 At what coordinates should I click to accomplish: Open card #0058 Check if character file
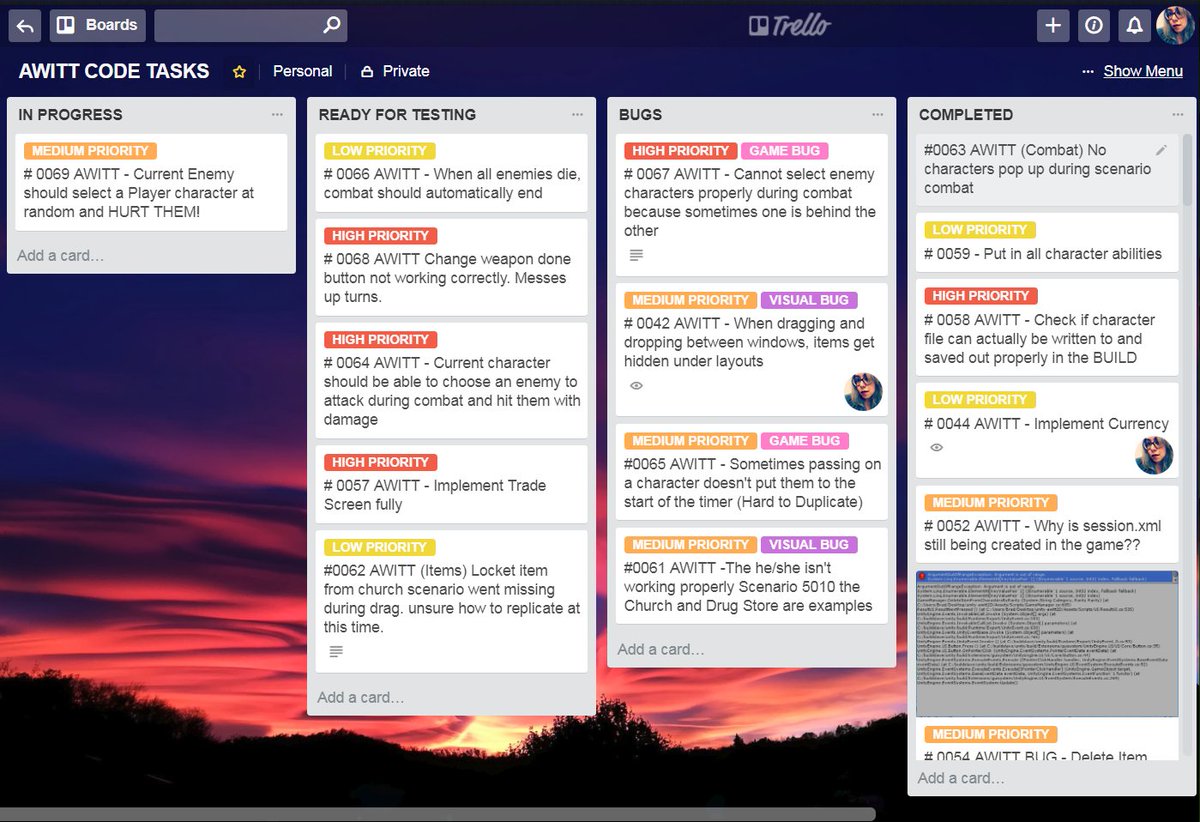tap(1047, 328)
